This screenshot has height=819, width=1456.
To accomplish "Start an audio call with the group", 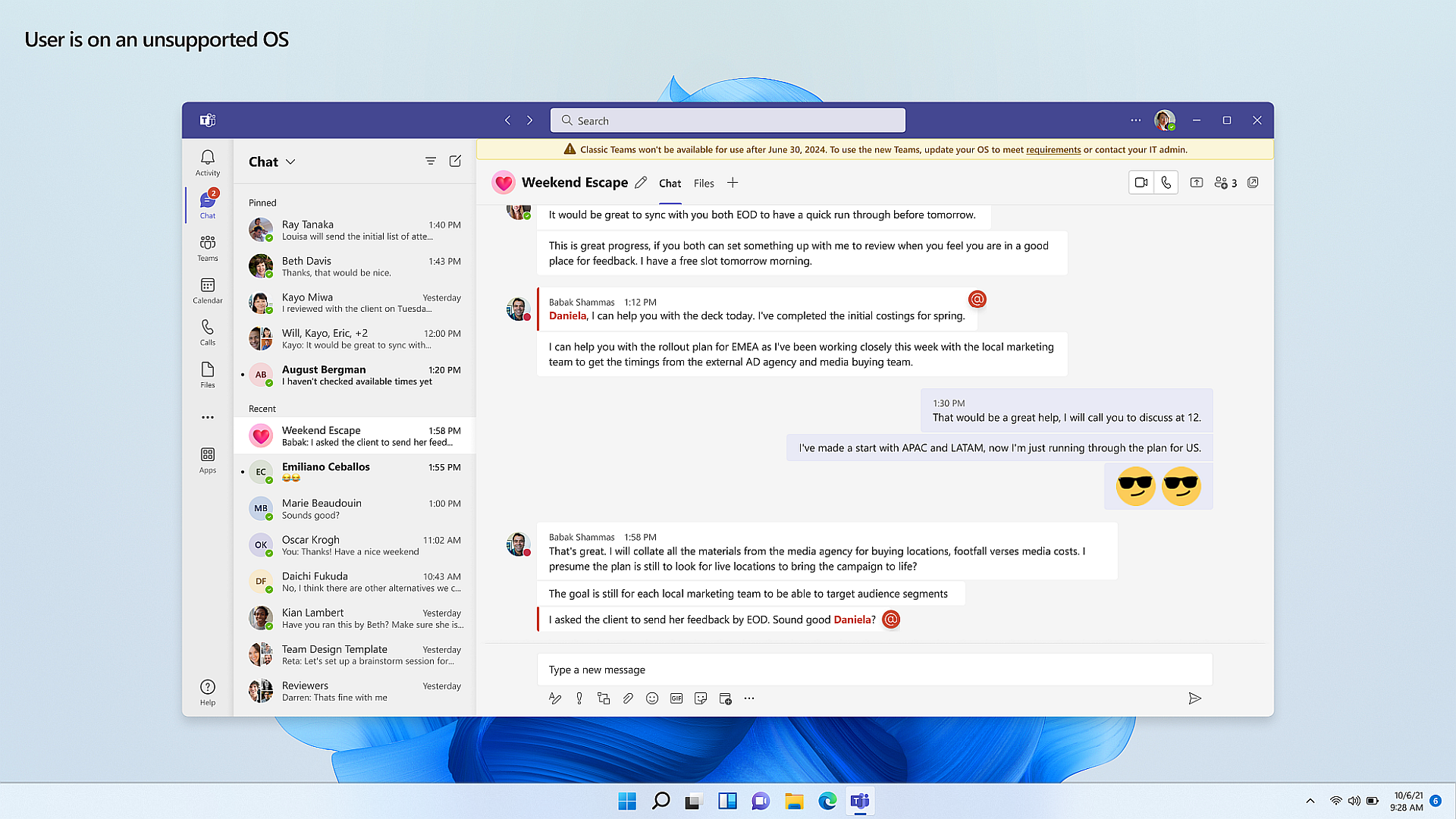I will (x=1166, y=183).
